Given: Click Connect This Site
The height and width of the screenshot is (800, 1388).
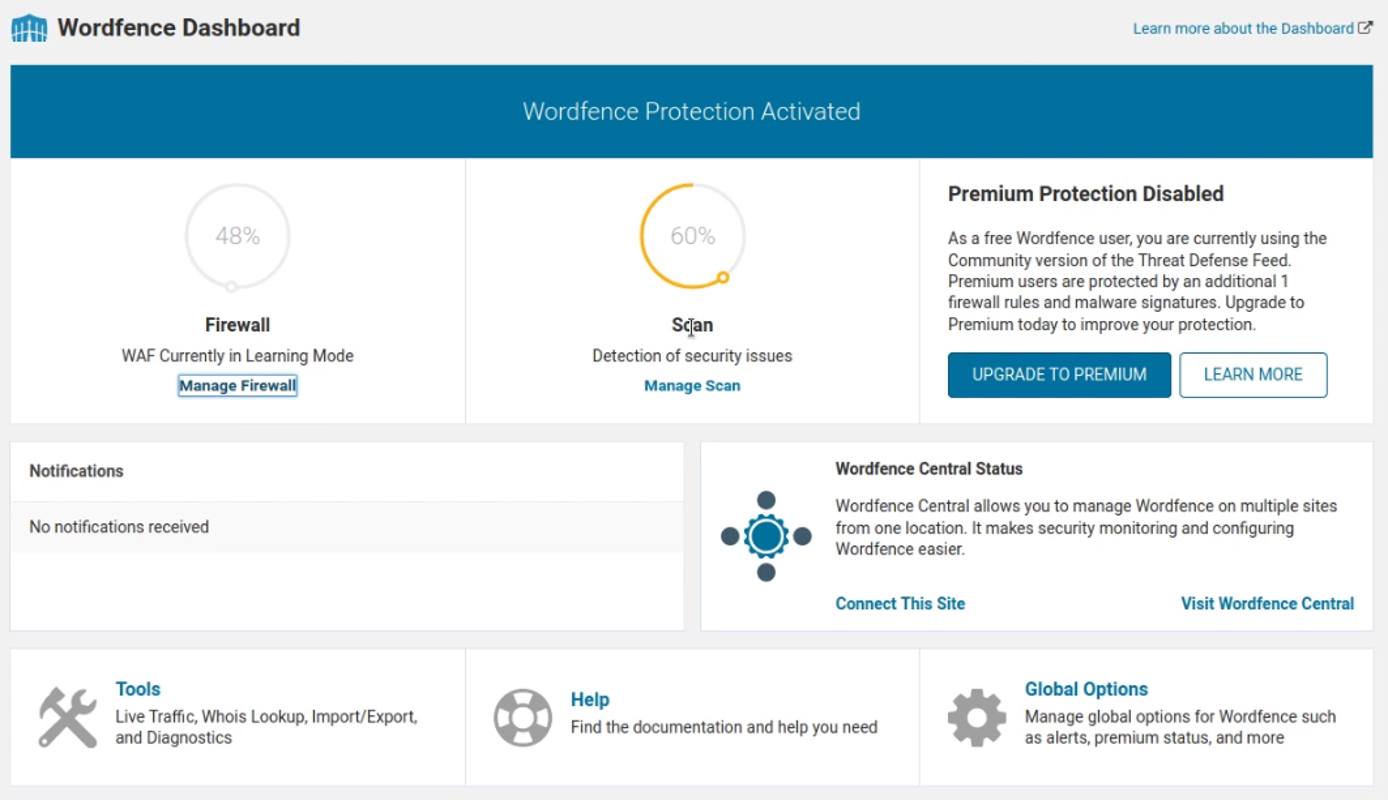Looking at the screenshot, I should coord(899,603).
